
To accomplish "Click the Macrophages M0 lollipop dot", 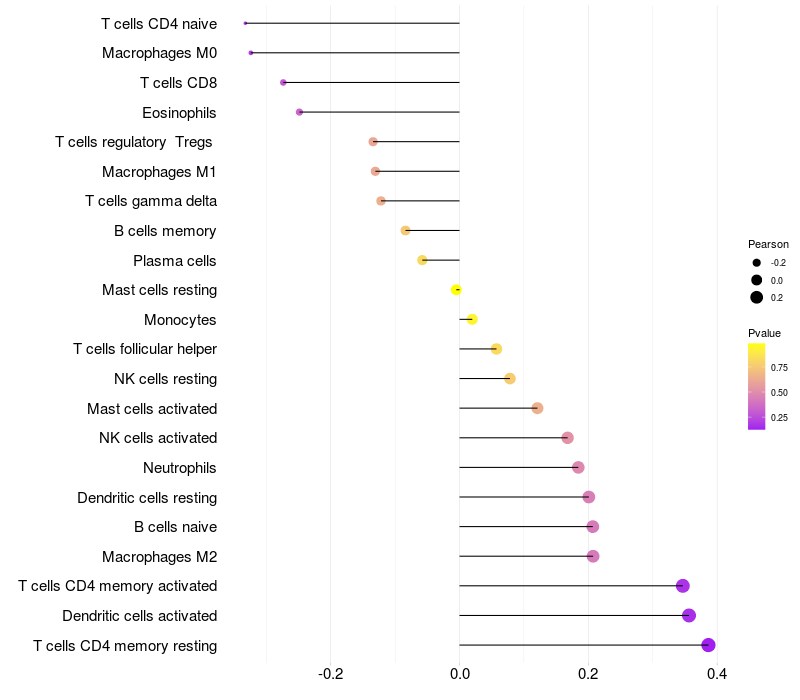I will (251, 53).
